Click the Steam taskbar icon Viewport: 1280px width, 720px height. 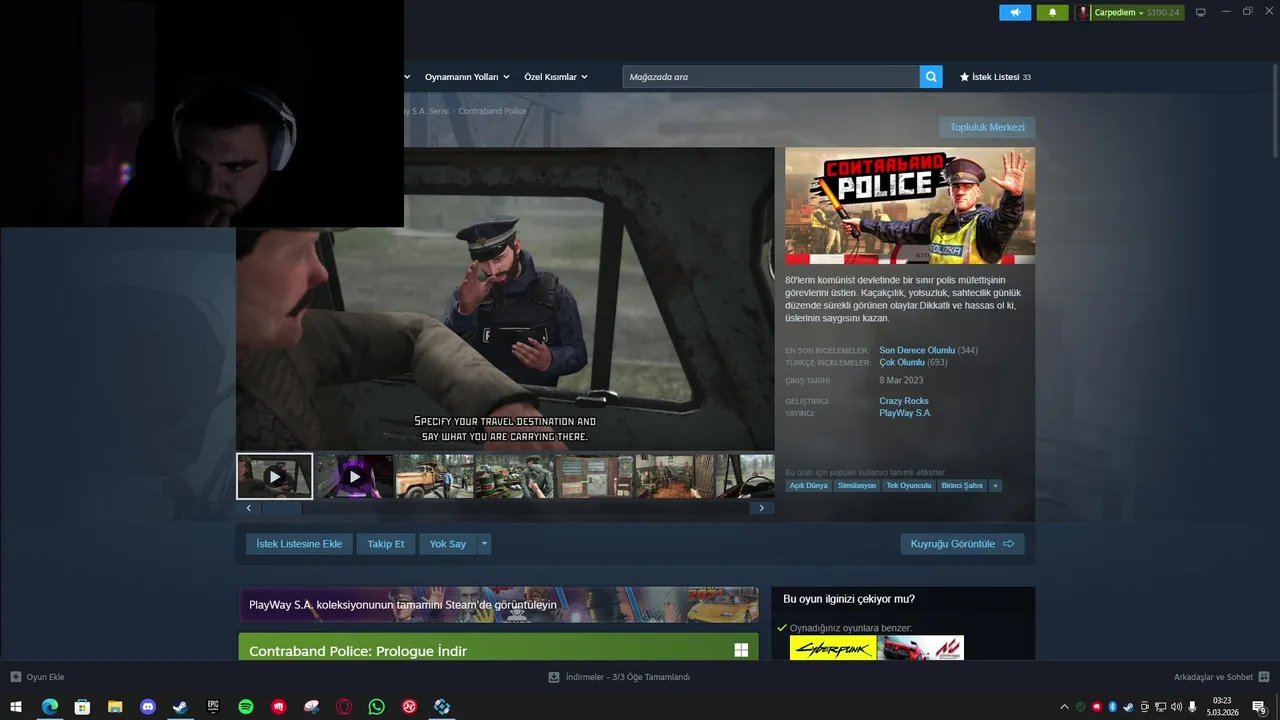(180, 707)
